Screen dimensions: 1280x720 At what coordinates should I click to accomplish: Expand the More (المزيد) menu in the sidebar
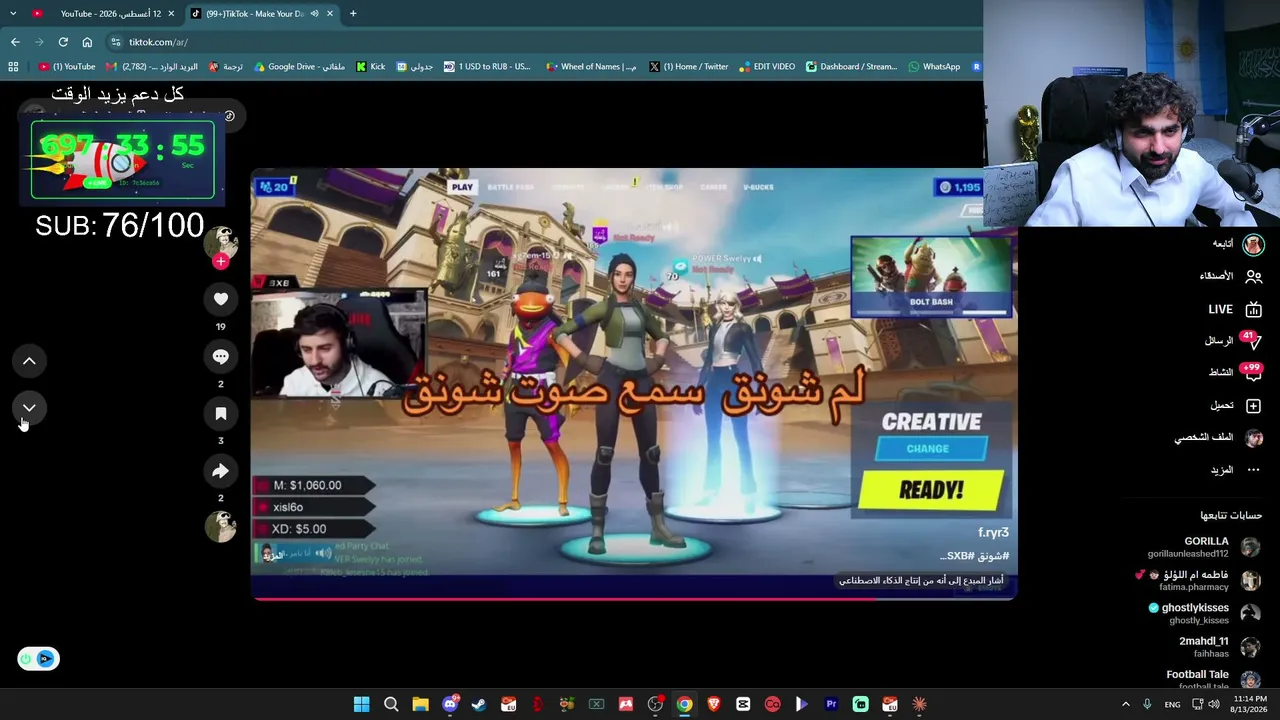(1236, 470)
